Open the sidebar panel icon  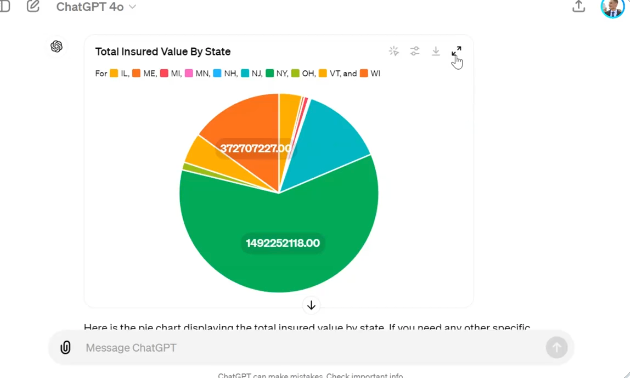pos(5,6)
